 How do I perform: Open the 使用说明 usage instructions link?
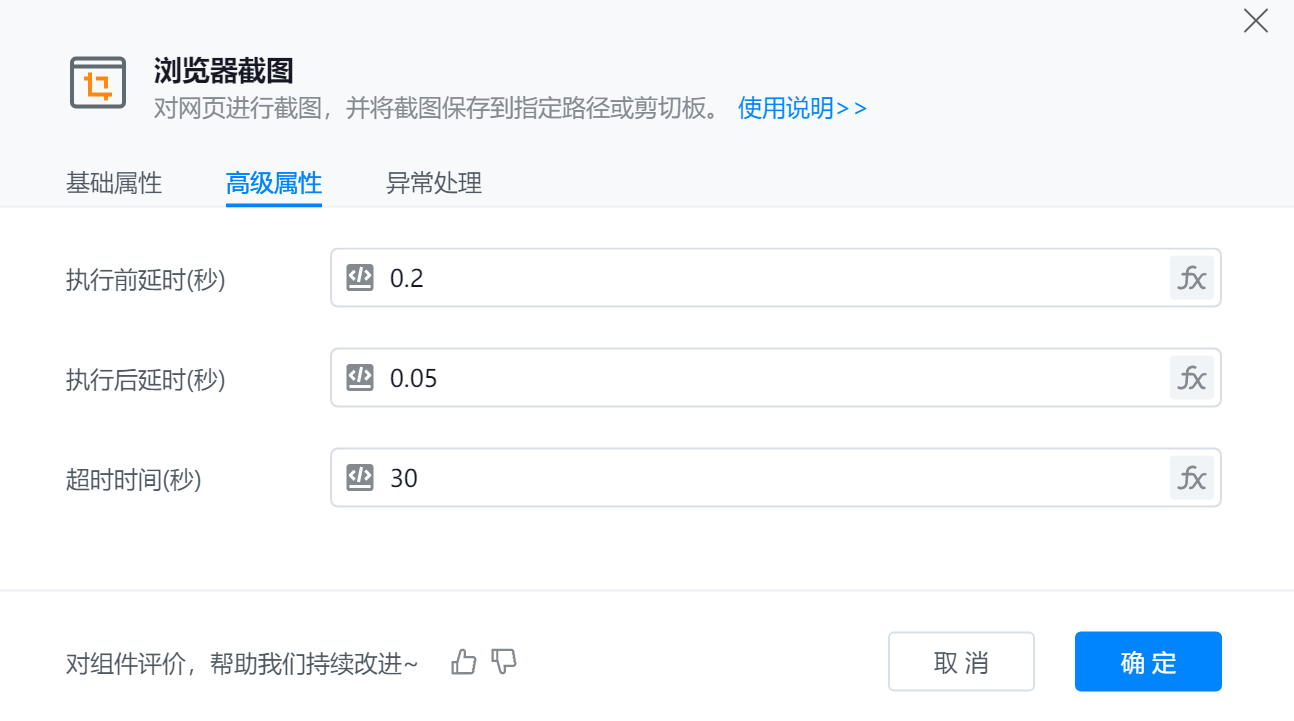point(801,108)
